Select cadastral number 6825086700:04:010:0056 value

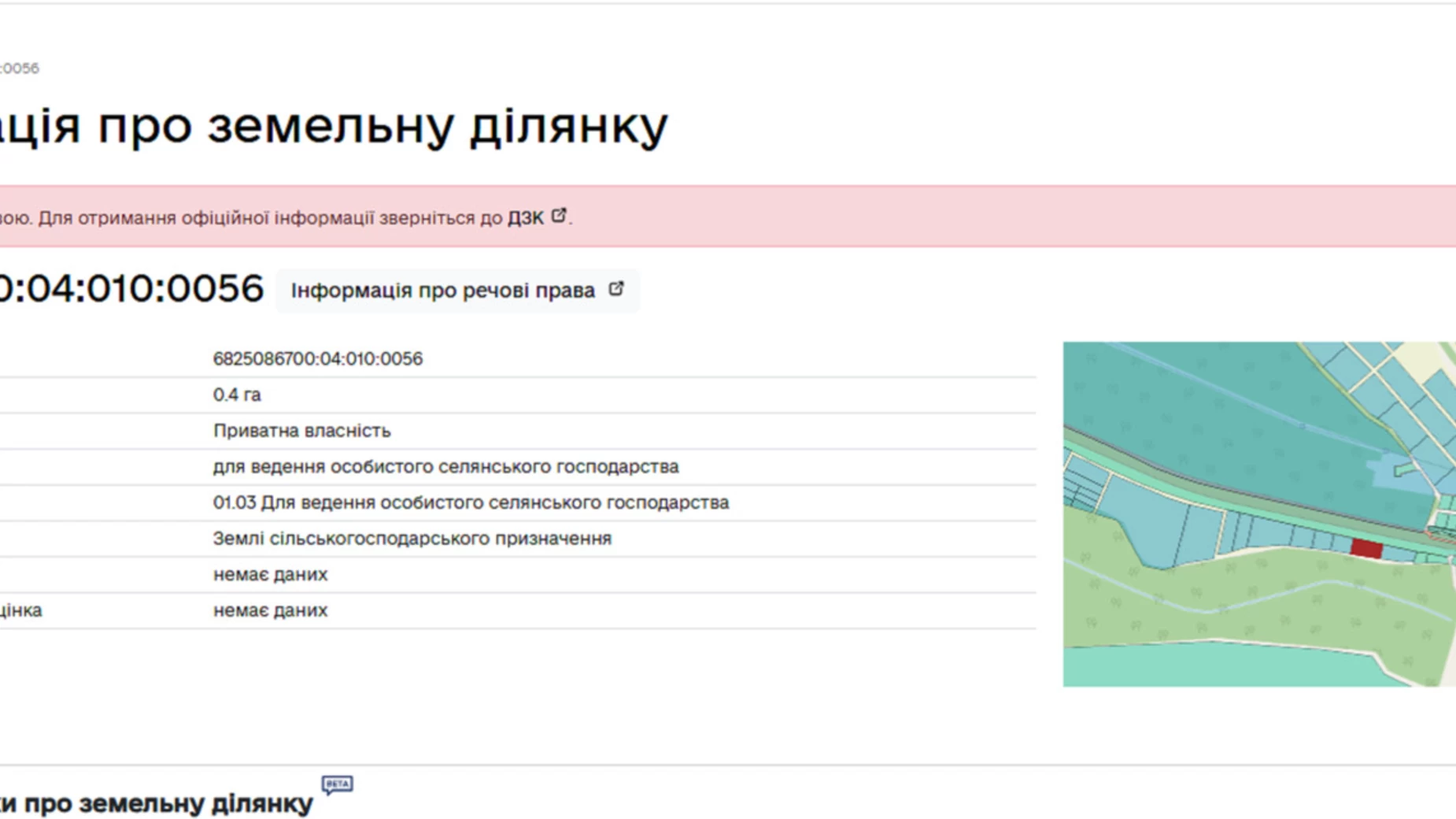coord(318,359)
